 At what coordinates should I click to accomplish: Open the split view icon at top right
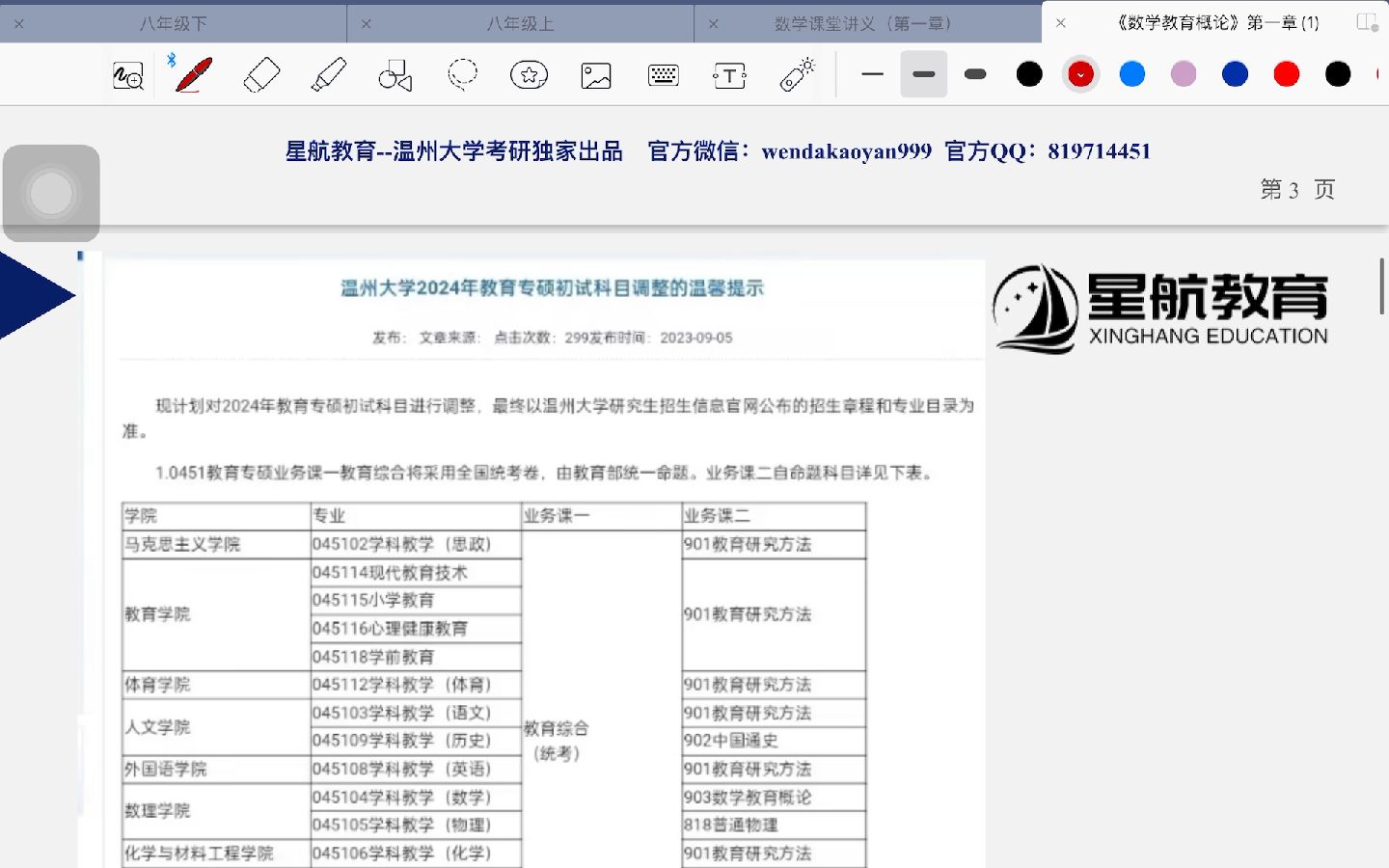(1367, 22)
